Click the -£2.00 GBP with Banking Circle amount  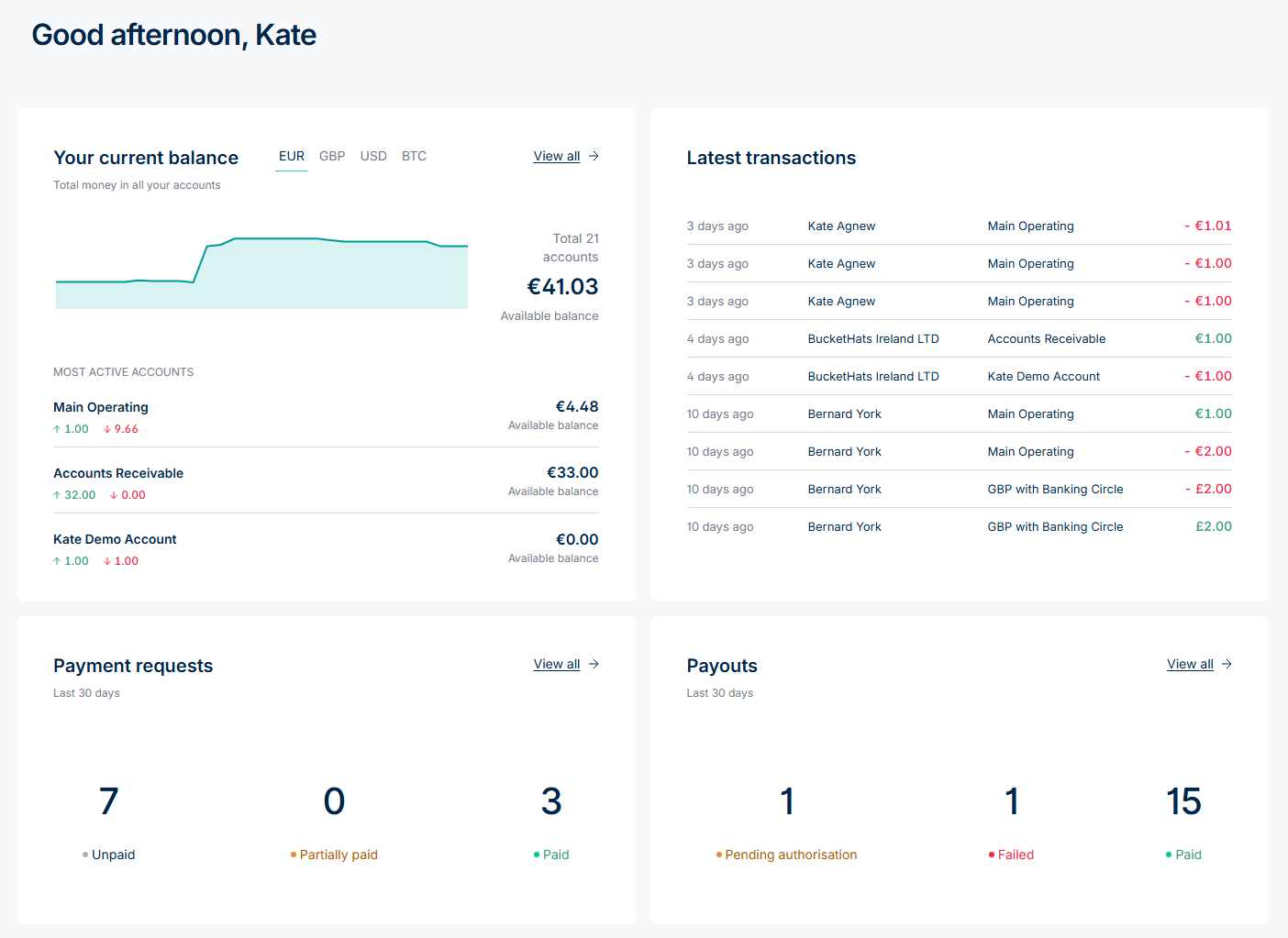coord(1207,489)
